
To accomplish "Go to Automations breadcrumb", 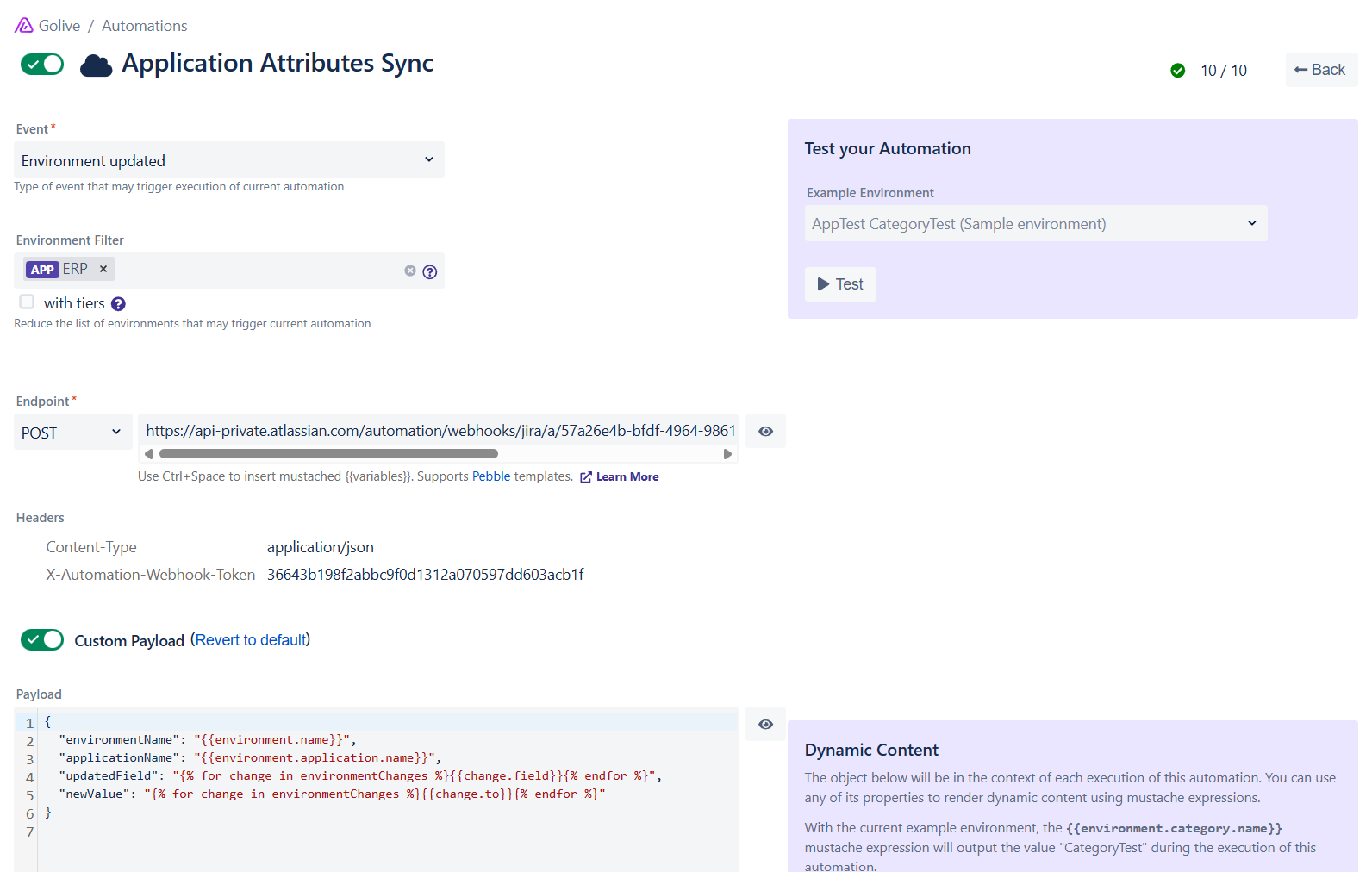I will [x=145, y=26].
